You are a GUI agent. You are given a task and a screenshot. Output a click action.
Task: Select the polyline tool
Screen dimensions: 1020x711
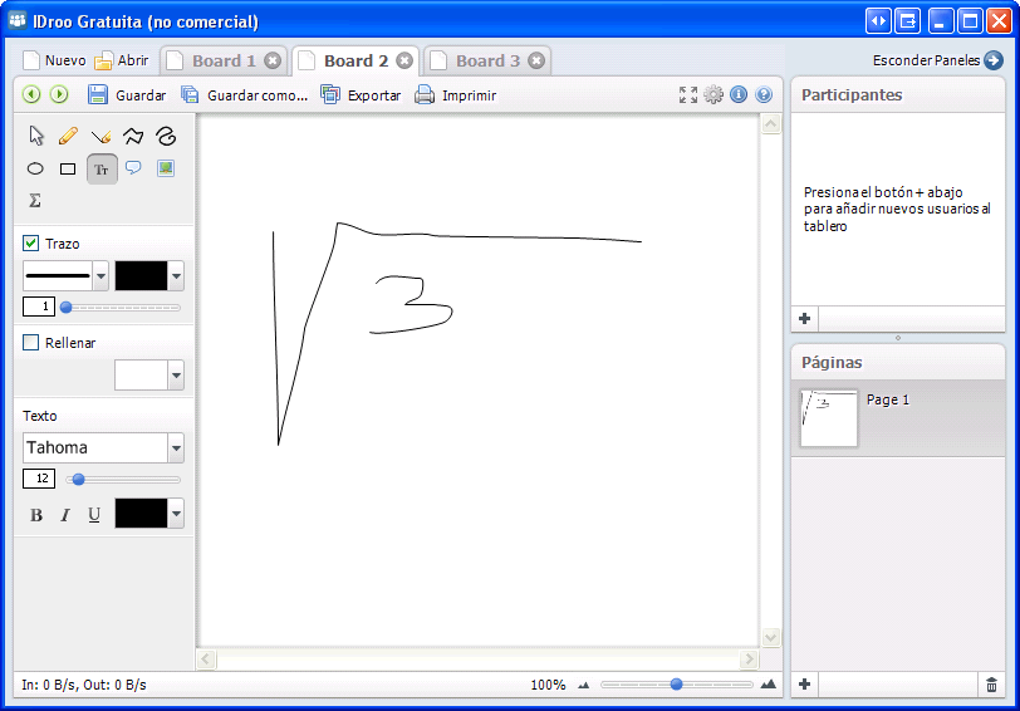coord(133,136)
